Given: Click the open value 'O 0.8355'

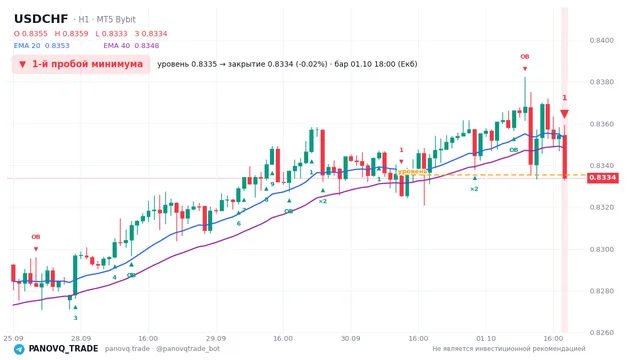Looking at the screenshot, I should 31,33.
